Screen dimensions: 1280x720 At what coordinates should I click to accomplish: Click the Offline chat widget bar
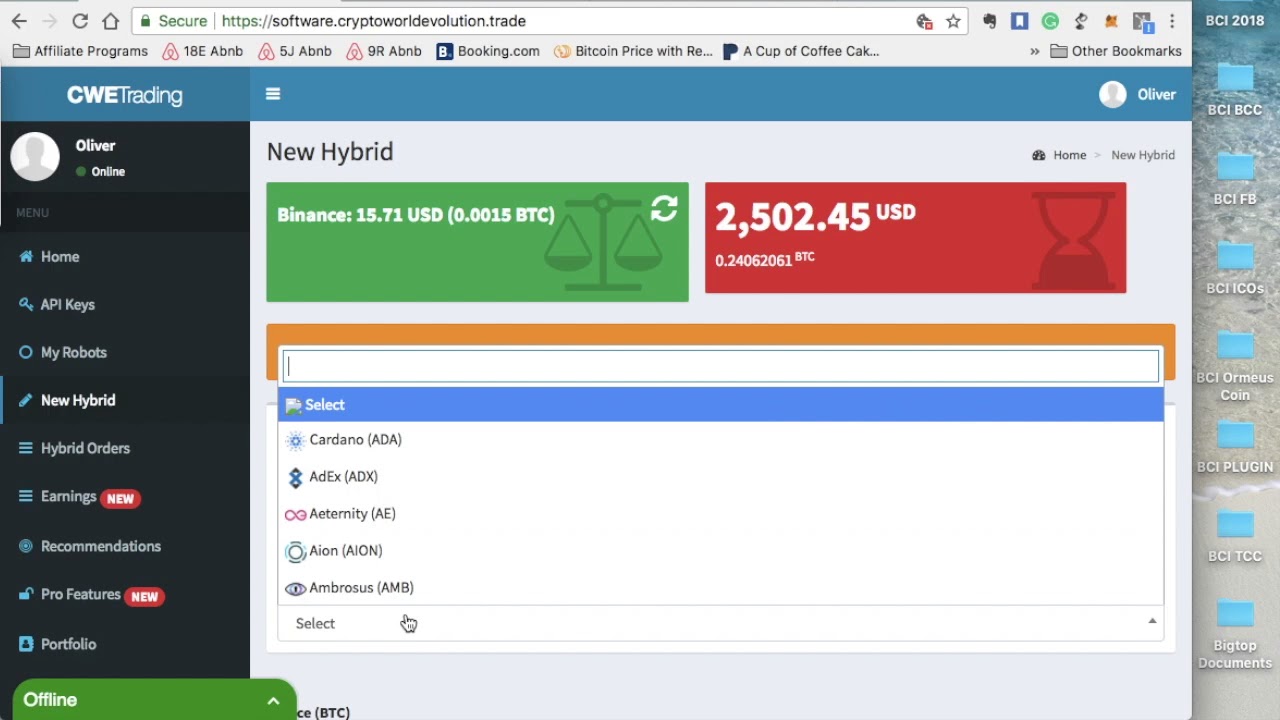pyautogui.click(x=155, y=700)
